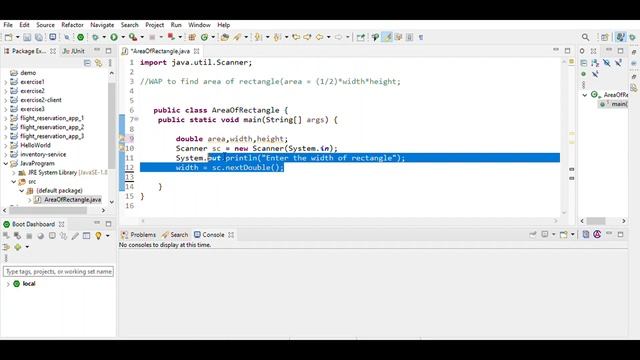Viewport: 640px width, 360px height.
Task: Click the green Boot Dashboard toolbar icon
Action: (80, 37)
